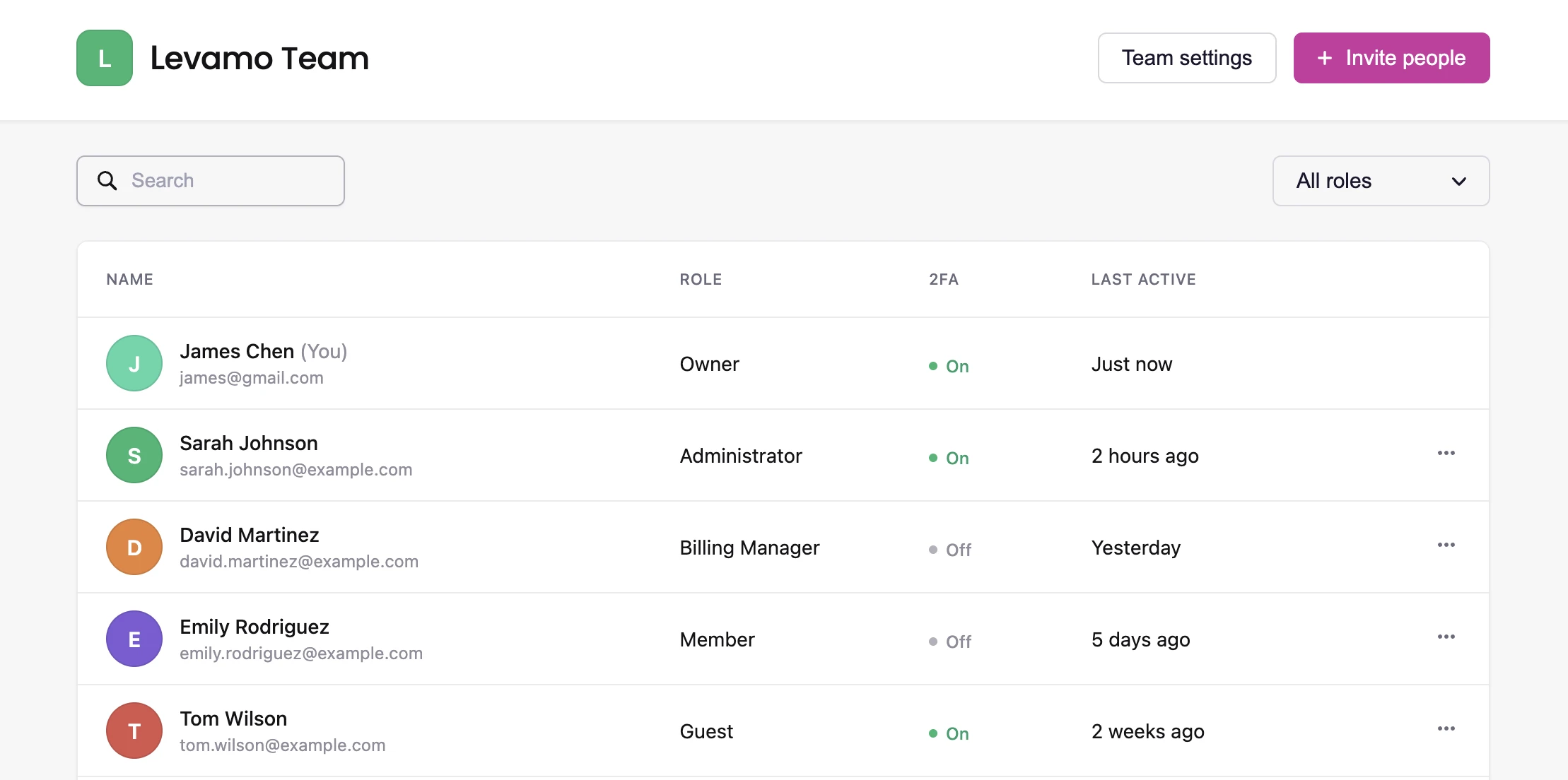The image size is (1568, 780).
Task: Click Sarah Johnson's avatar
Action: [134, 455]
